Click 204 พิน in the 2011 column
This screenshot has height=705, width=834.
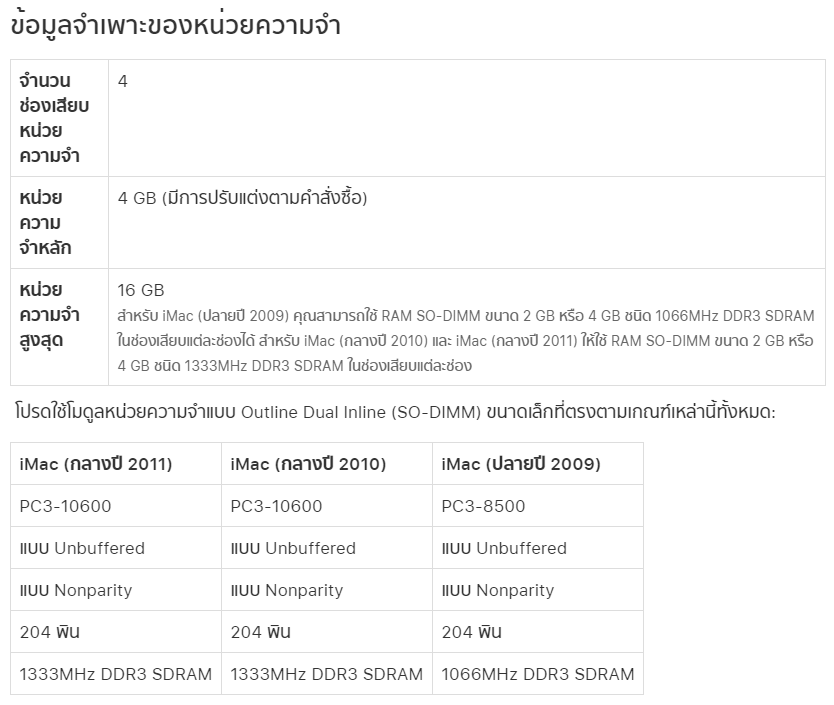pyautogui.click(x=49, y=632)
